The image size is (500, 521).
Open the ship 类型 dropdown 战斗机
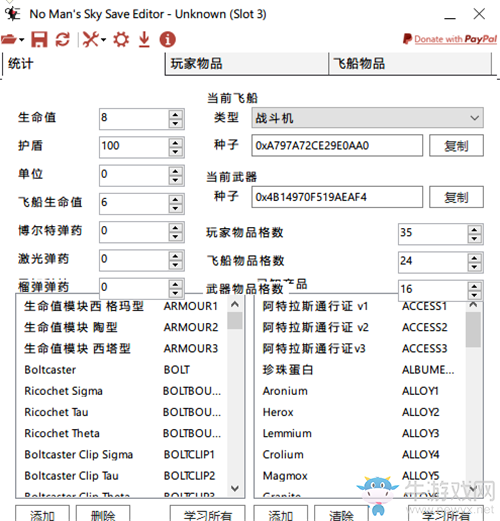[x=367, y=118]
